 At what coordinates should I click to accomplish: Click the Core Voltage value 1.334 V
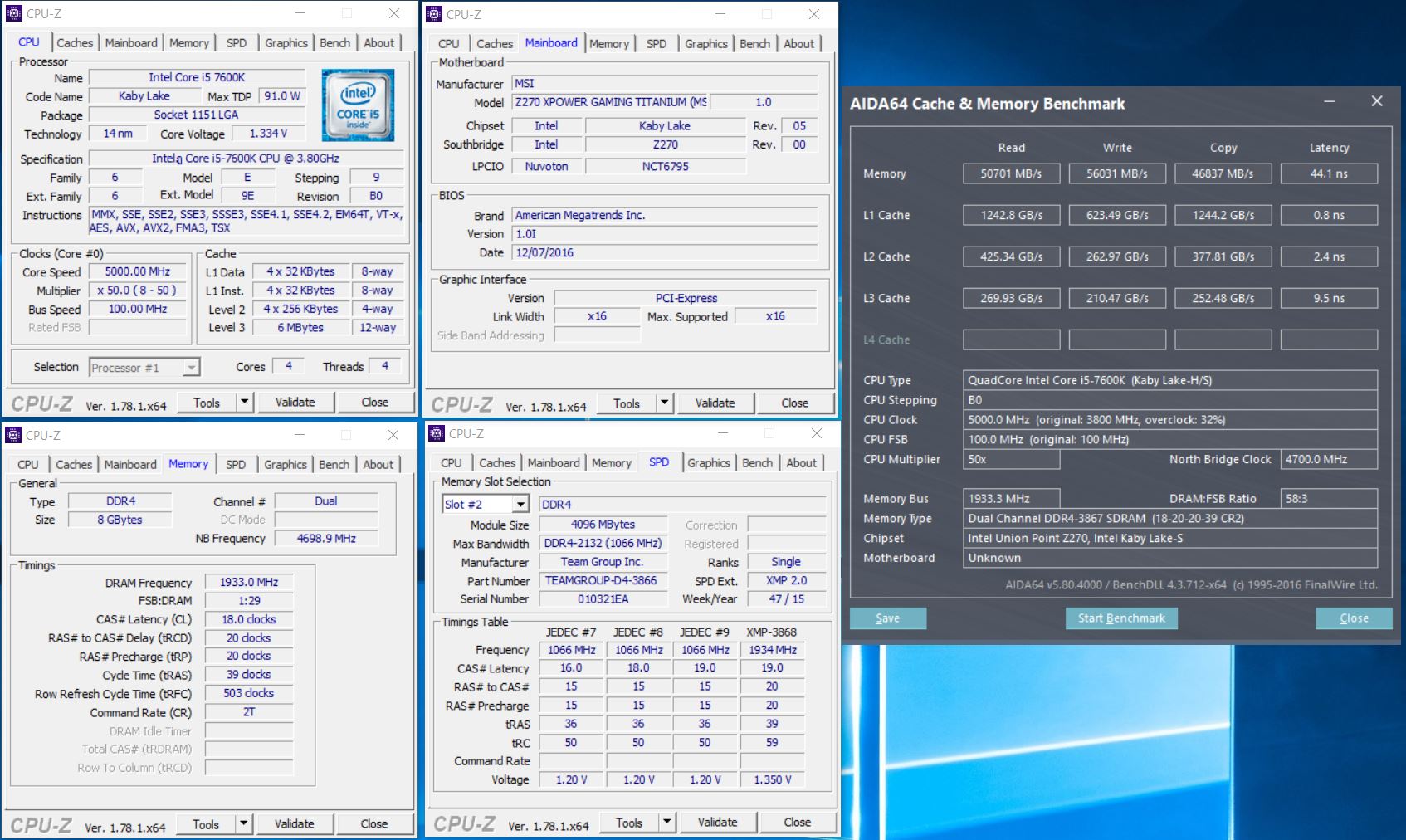268,133
